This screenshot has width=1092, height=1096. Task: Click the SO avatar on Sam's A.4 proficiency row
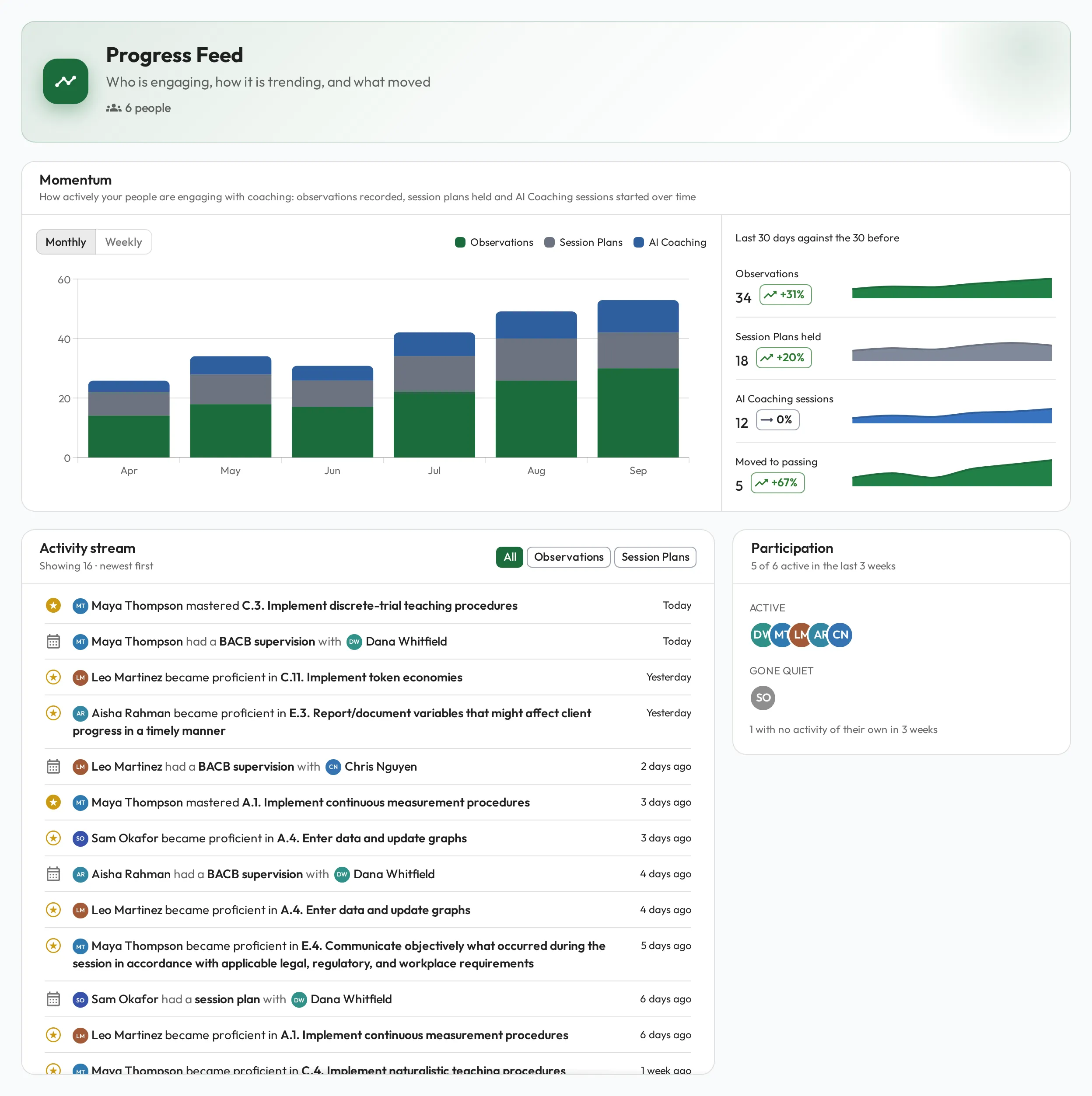[x=80, y=838]
